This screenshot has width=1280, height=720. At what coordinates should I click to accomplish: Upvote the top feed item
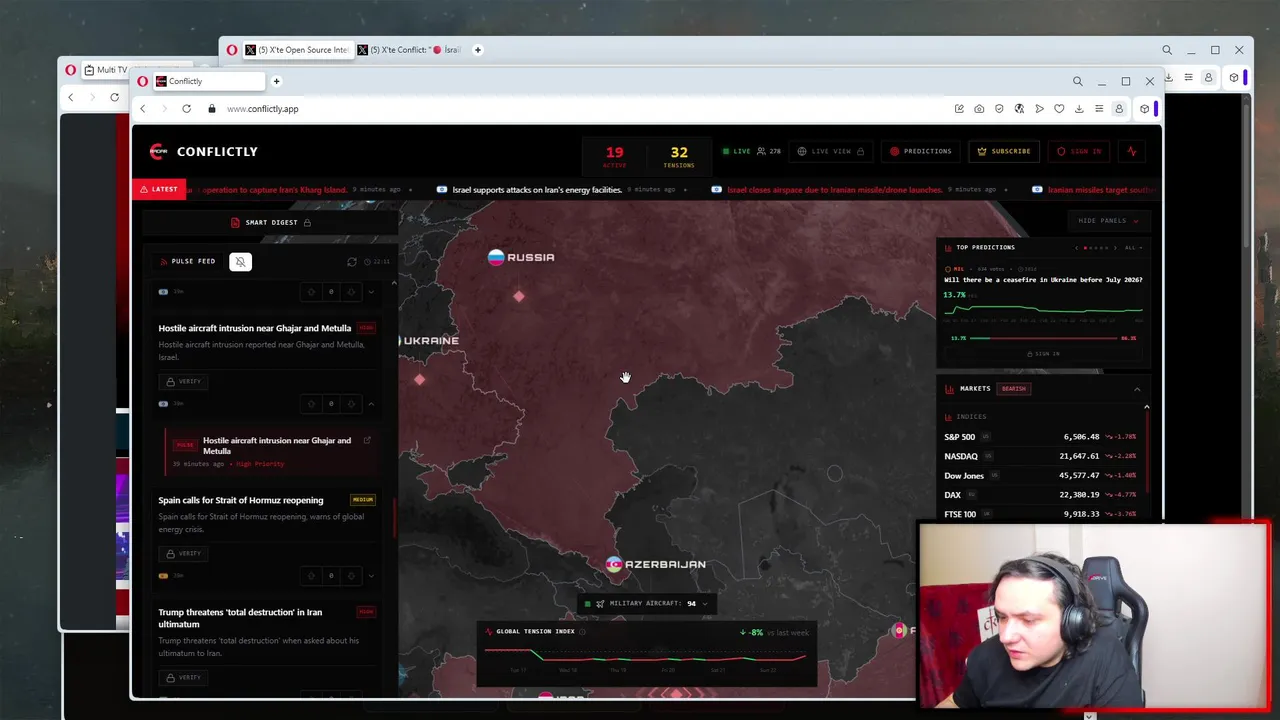pos(311,292)
